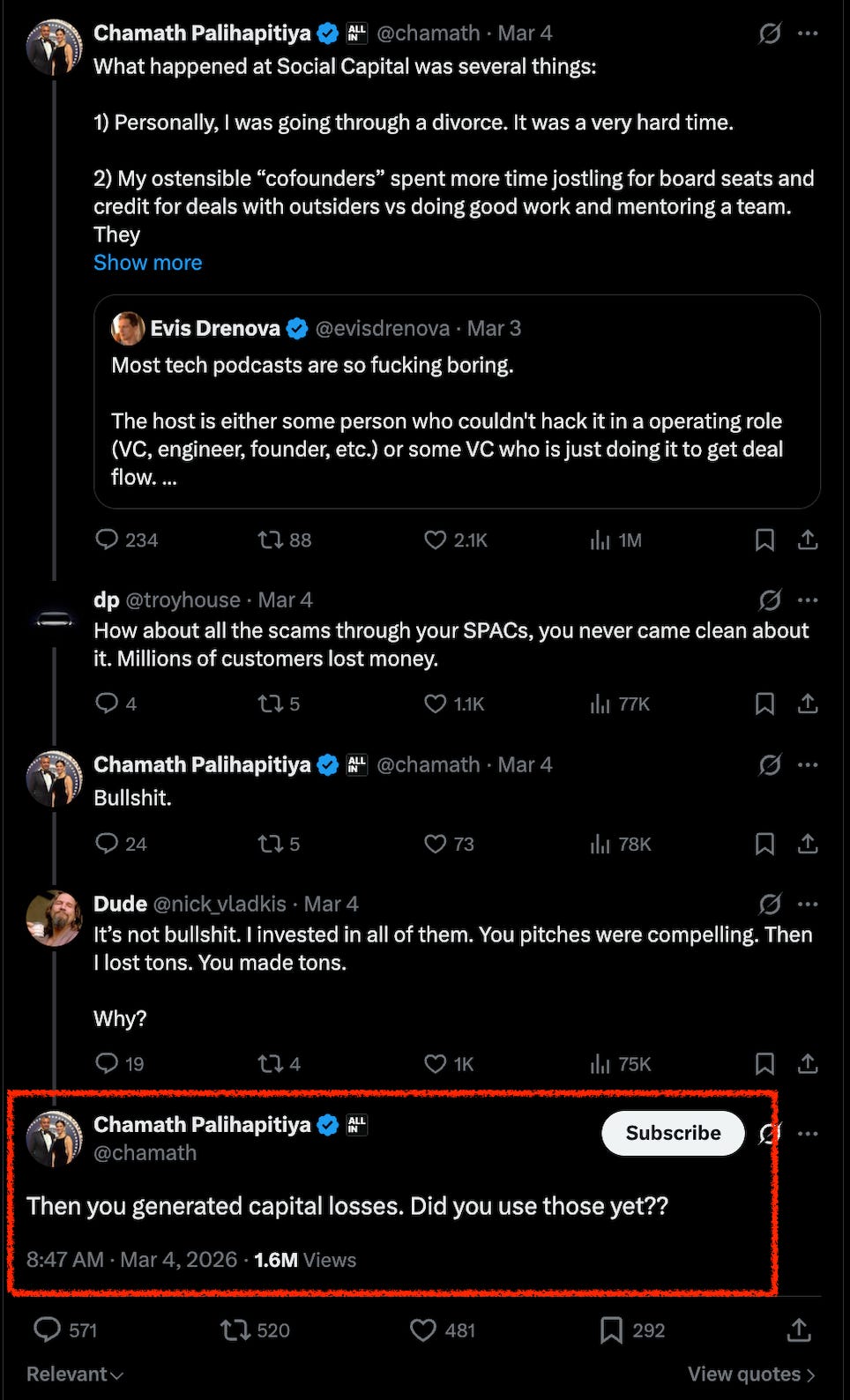Share the top Social Capital tweet

[808, 540]
